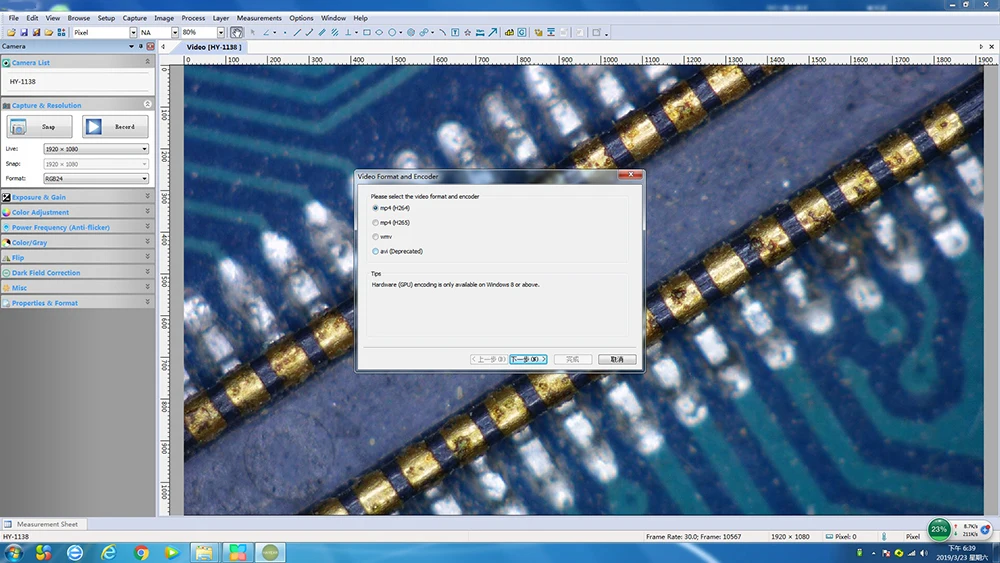Expand the Properties & Format panel
This screenshot has height=563, width=1000.
pyautogui.click(x=77, y=303)
